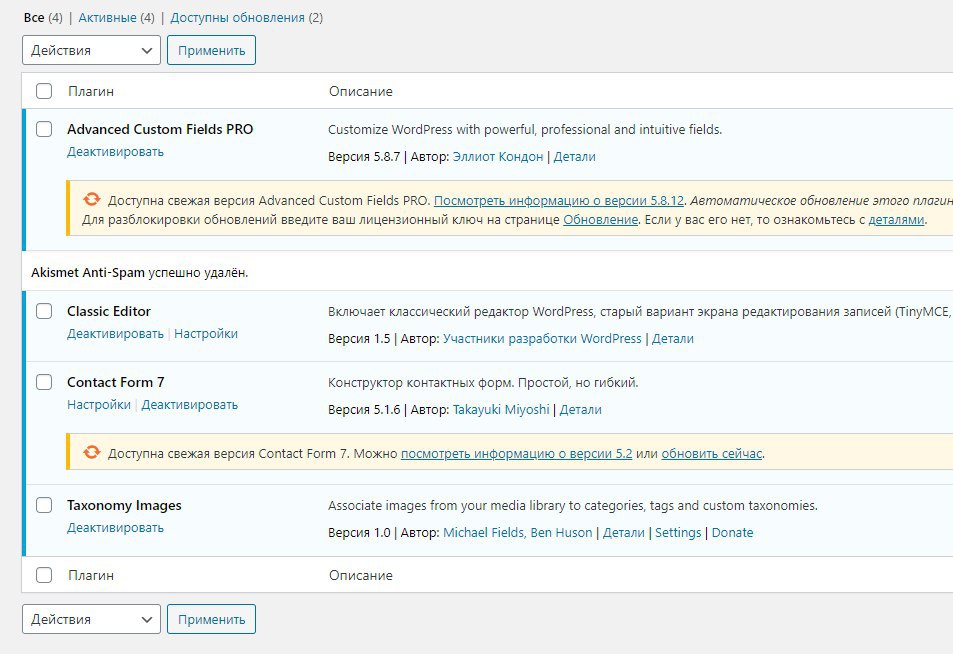This screenshot has width=953, height=654.
Task: Click the Плагин column header at top
Action: (x=91, y=91)
